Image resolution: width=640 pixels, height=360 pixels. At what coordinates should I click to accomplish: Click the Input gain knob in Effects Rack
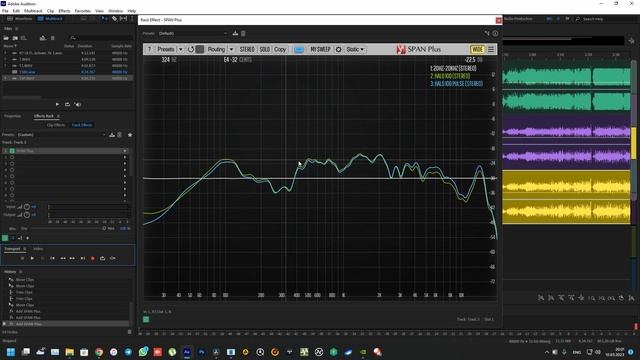(x=27, y=207)
